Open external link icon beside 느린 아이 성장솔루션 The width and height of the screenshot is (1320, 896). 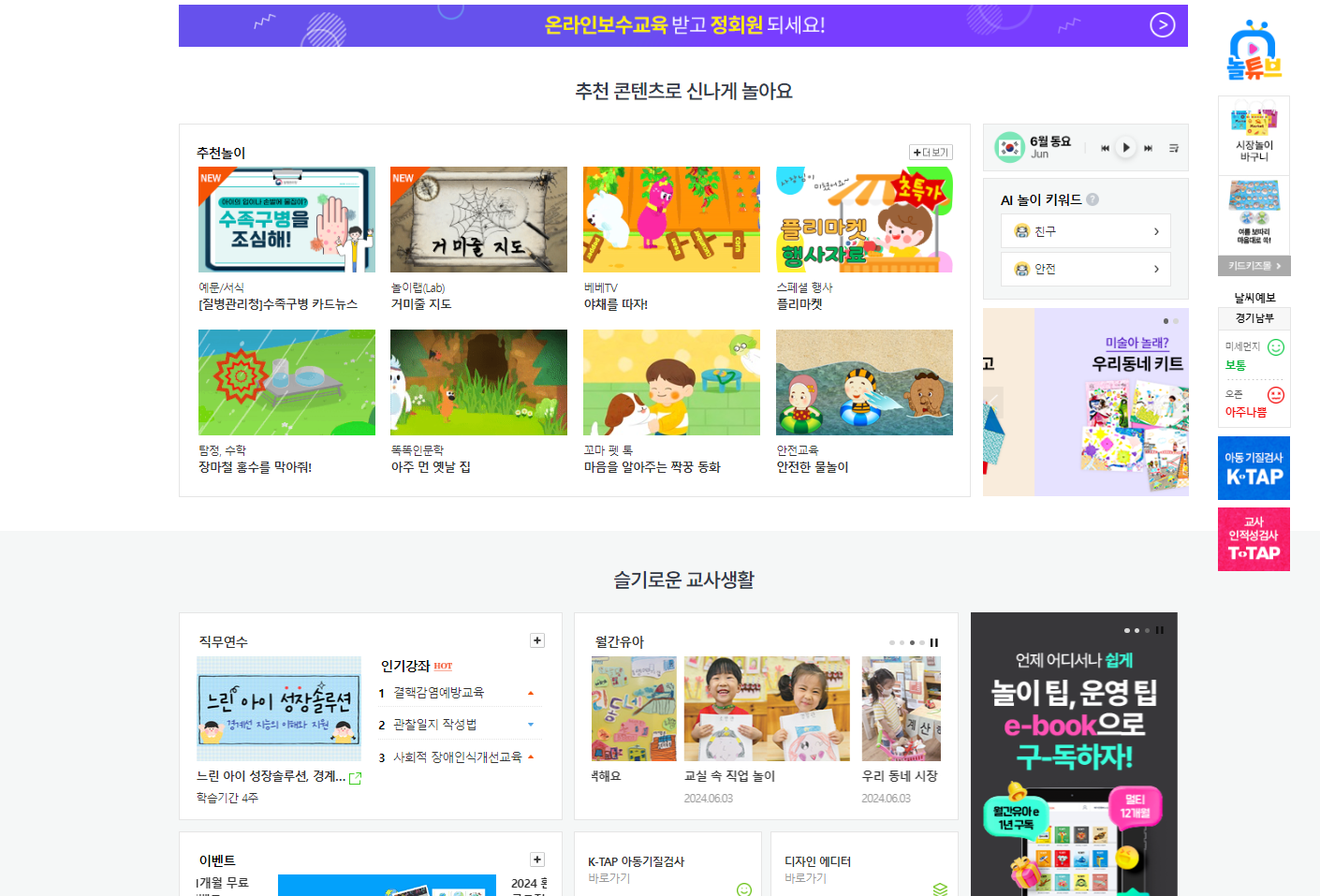click(x=355, y=778)
